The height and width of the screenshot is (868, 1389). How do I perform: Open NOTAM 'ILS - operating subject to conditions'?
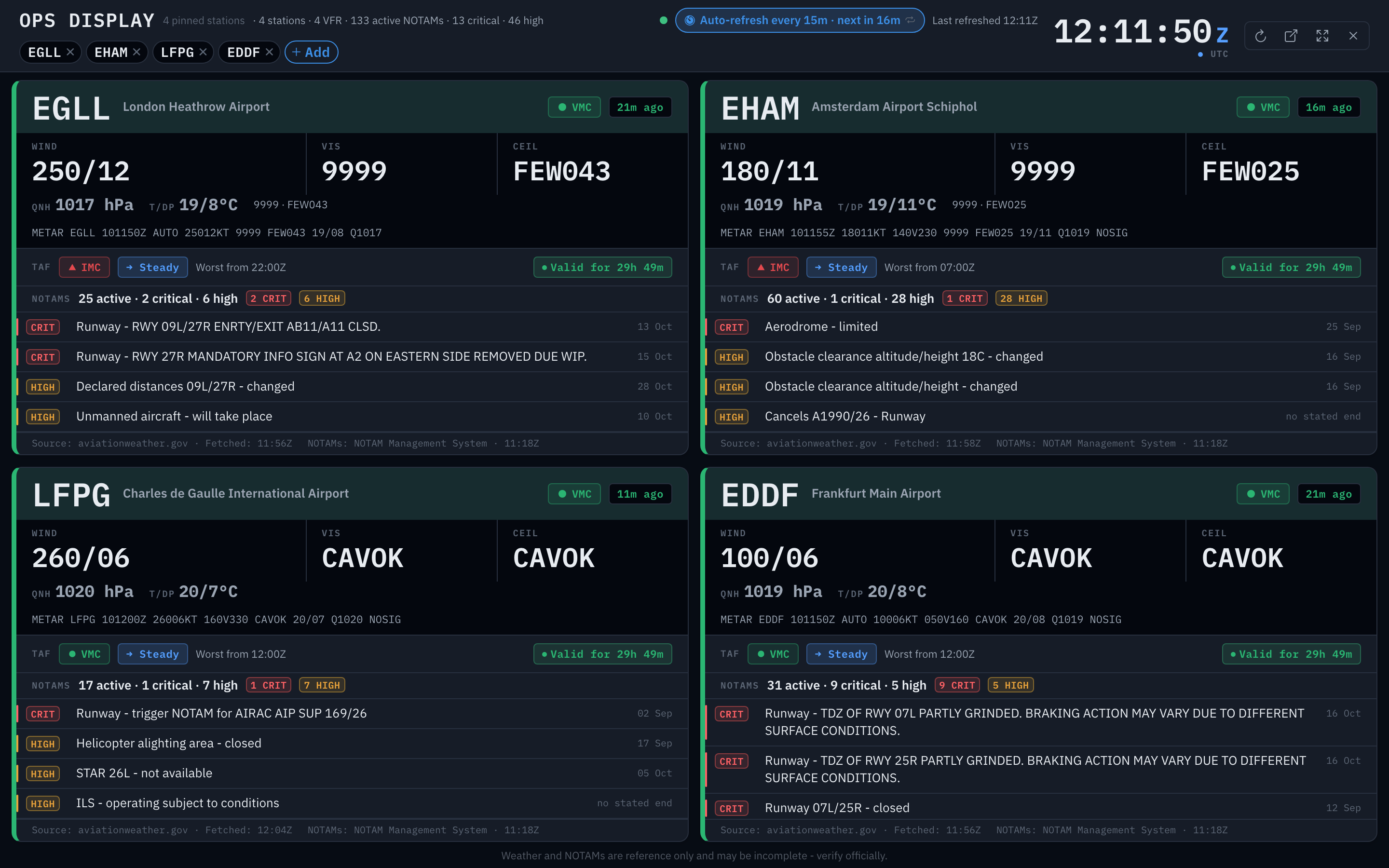click(352, 804)
